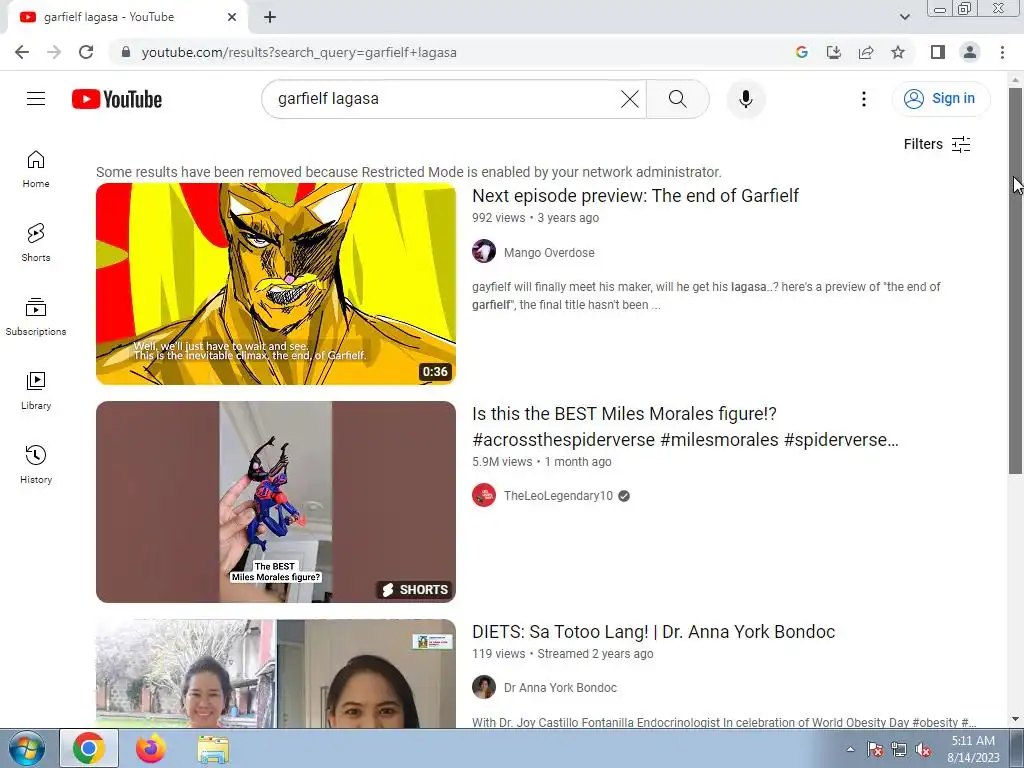Click the Restricted Mode notice text
The image size is (1024, 768).
(409, 172)
